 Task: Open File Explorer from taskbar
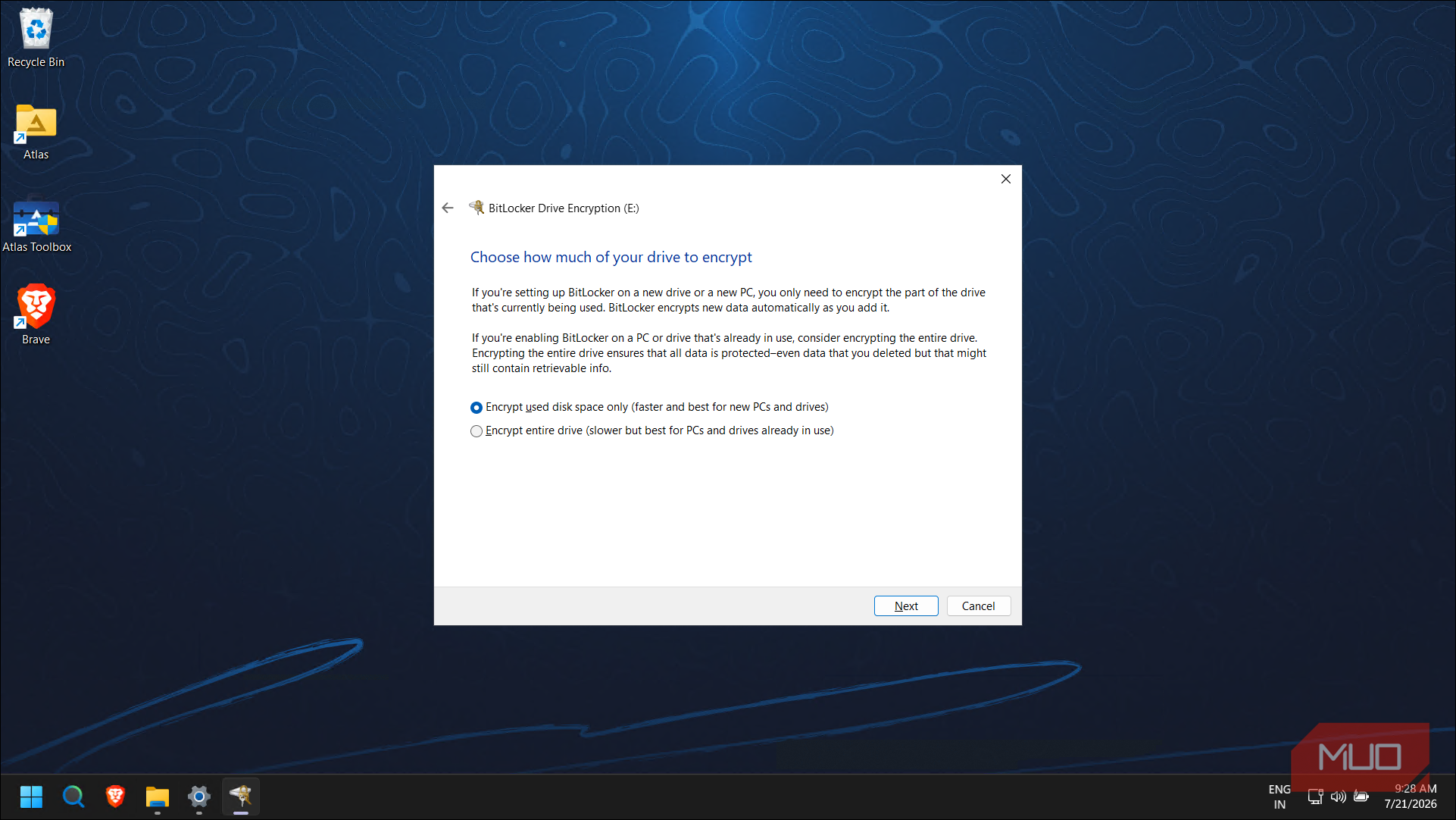tap(157, 797)
